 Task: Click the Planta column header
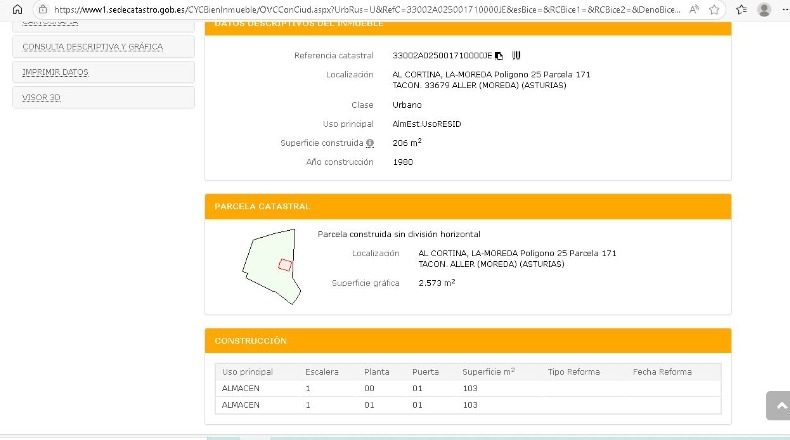pyautogui.click(x=376, y=372)
